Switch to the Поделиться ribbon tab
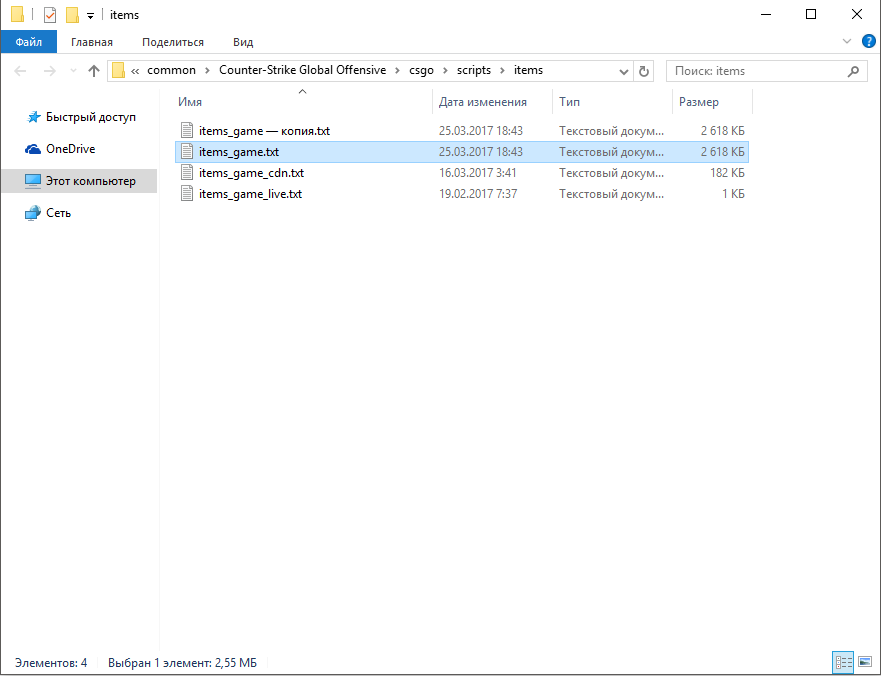 [173, 42]
